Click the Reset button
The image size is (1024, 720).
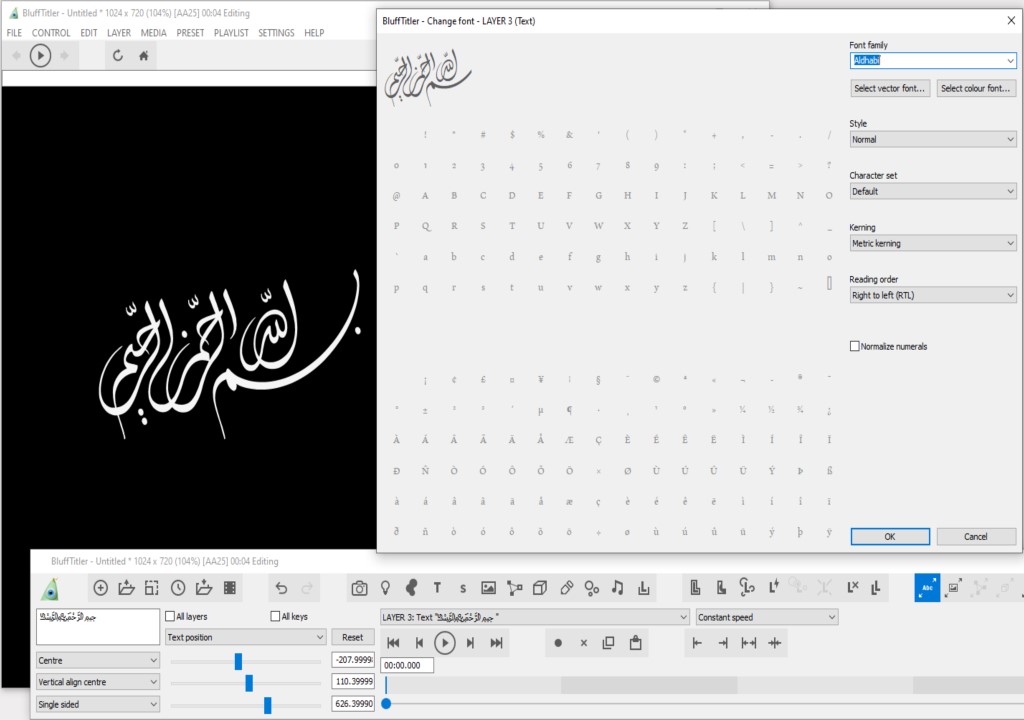coord(353,637)
